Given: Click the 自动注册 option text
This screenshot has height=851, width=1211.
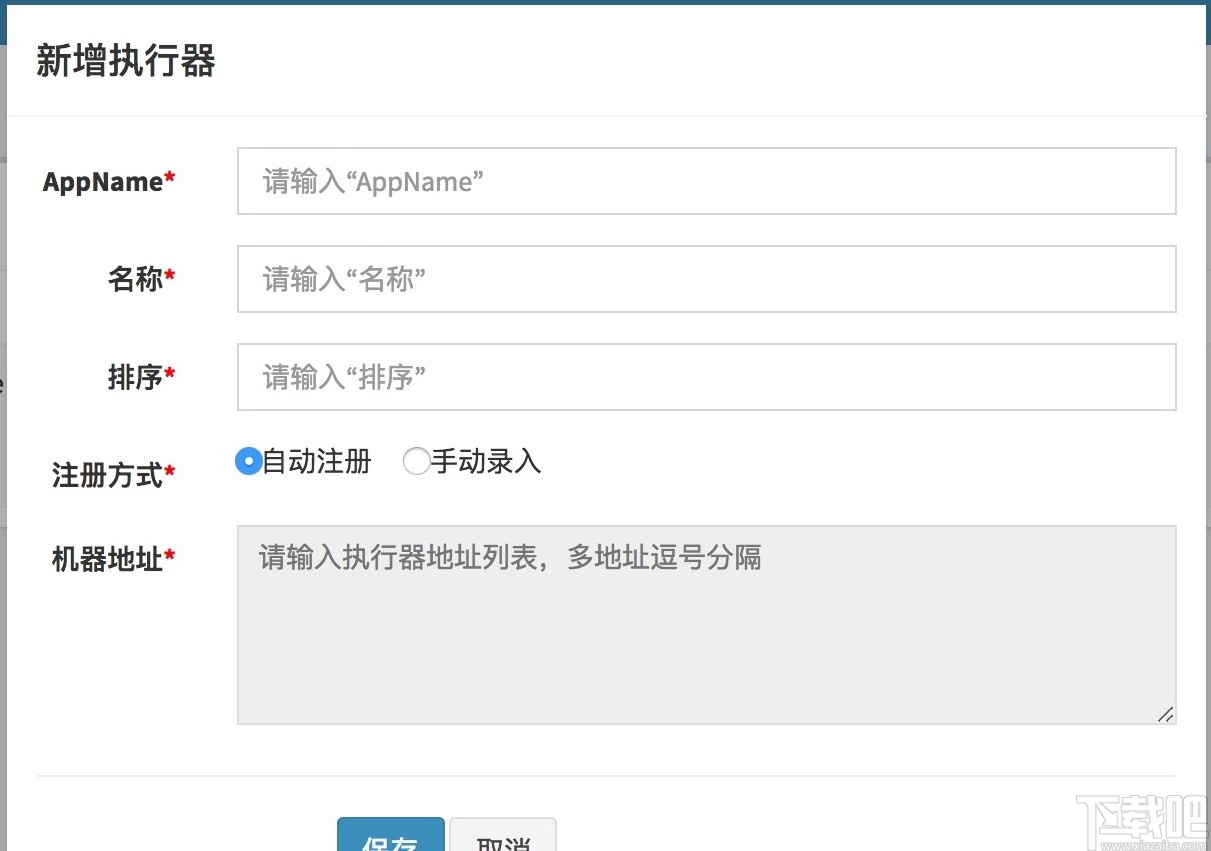Looking at the screenshot, I should (x=317, y=461).
